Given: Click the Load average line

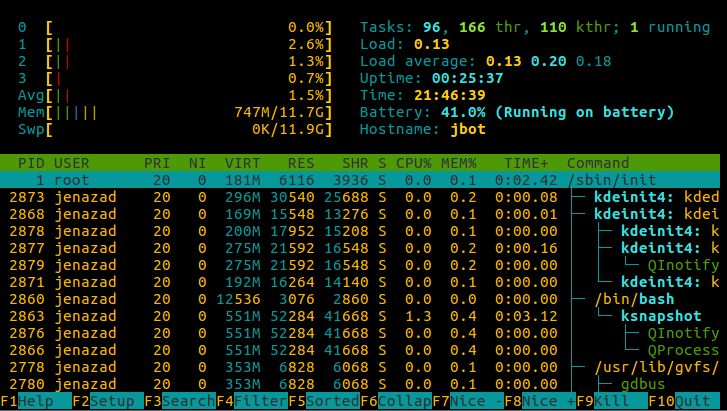Looking at the screenshot, I should pyautogui.click(x=485, y=61).
